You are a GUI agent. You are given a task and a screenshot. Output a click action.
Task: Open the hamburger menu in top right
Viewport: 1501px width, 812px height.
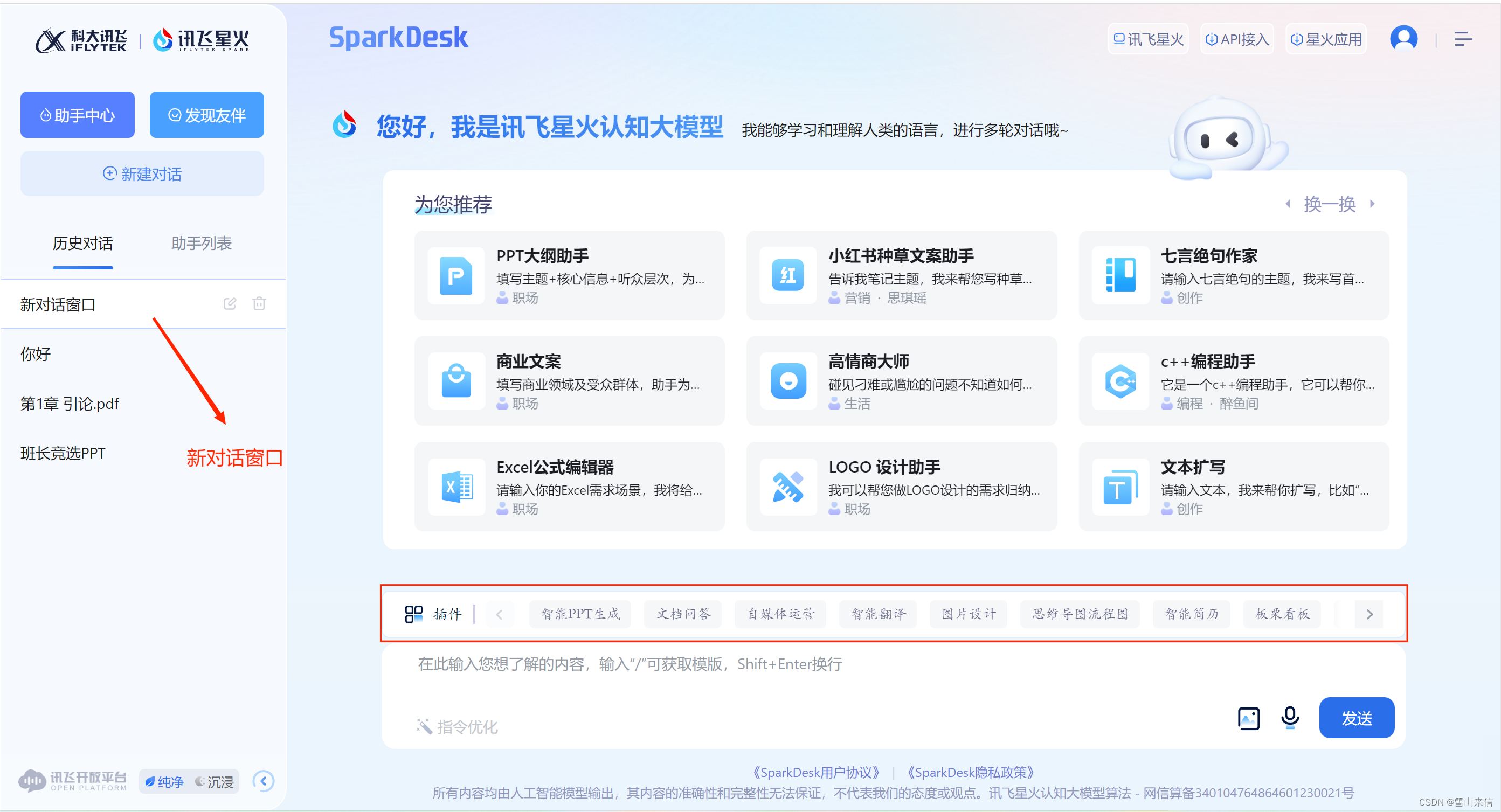click(x=1463, y=39)
